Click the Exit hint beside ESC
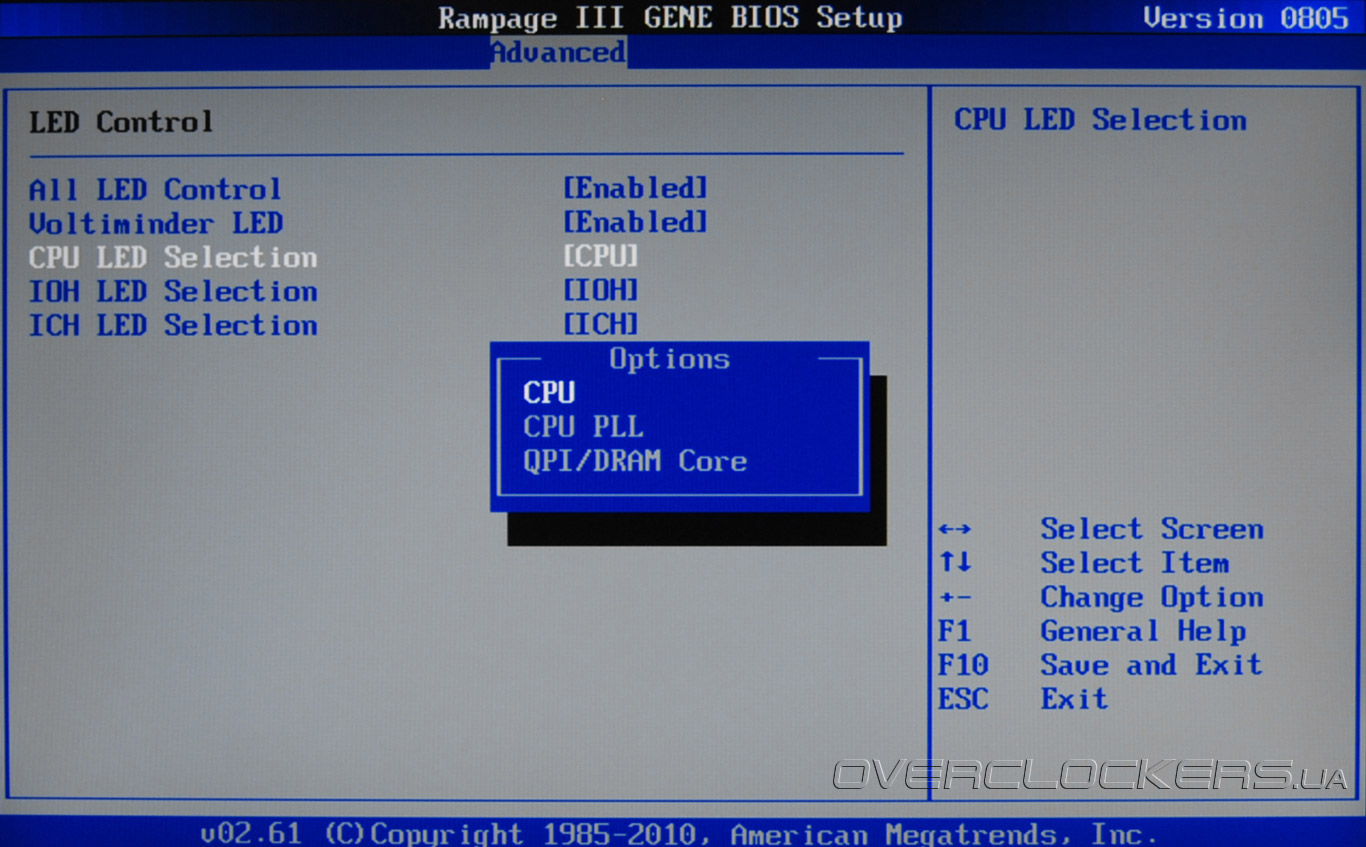The height and width of the screenshot is (847, 1366). 1074,699
